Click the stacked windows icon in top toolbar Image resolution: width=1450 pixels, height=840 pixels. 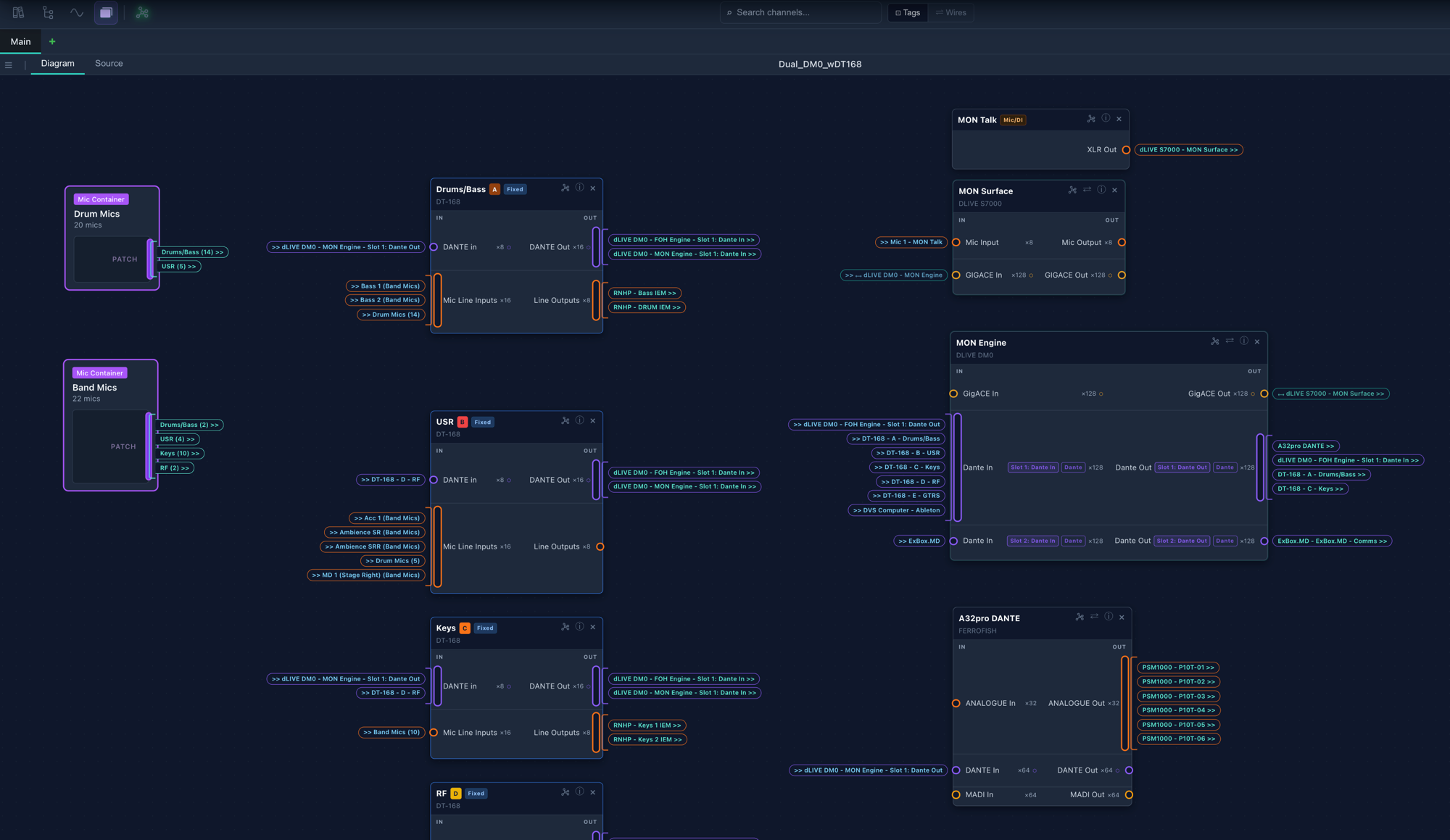[x=106, y=12]
